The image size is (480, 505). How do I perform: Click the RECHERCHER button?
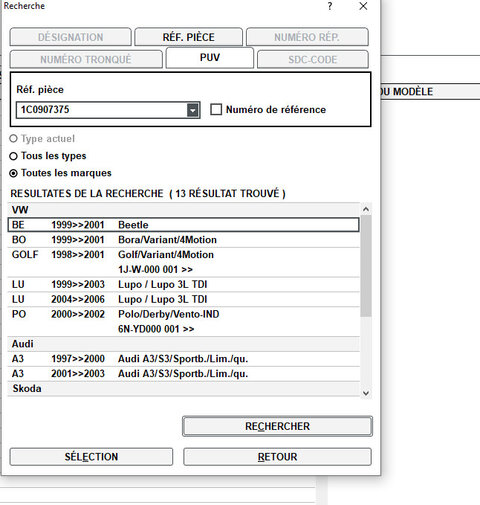pyautogui.click(x=277, y=426)
